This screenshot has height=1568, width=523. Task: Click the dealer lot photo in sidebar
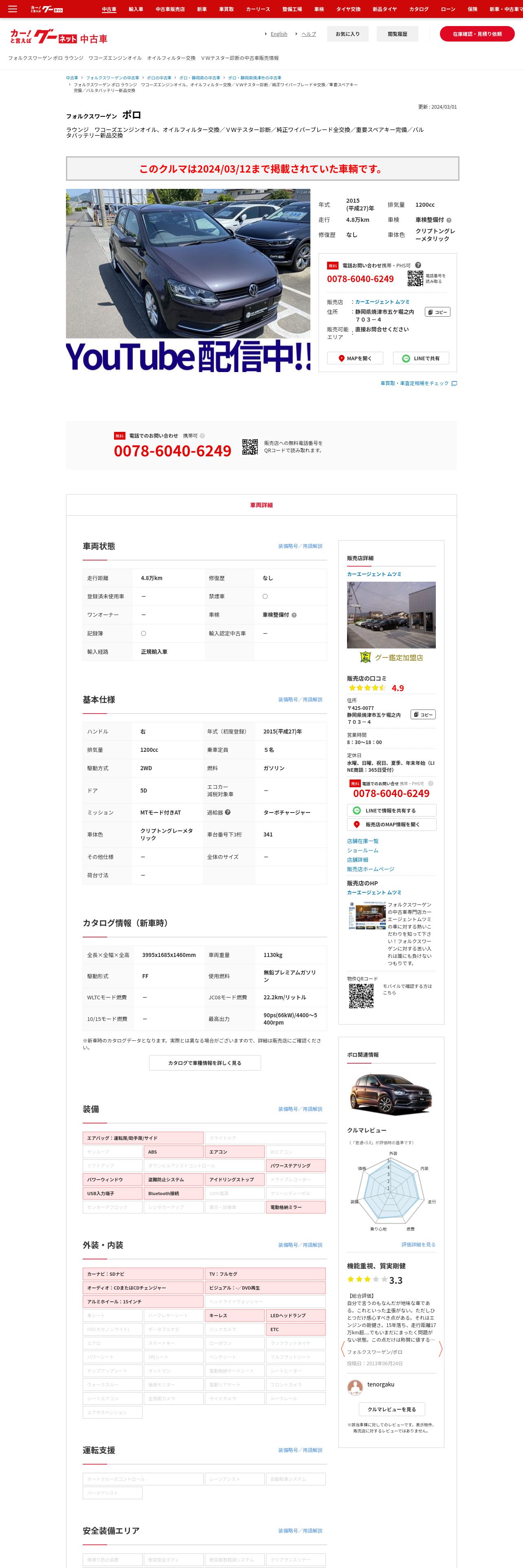coord(391,615)
